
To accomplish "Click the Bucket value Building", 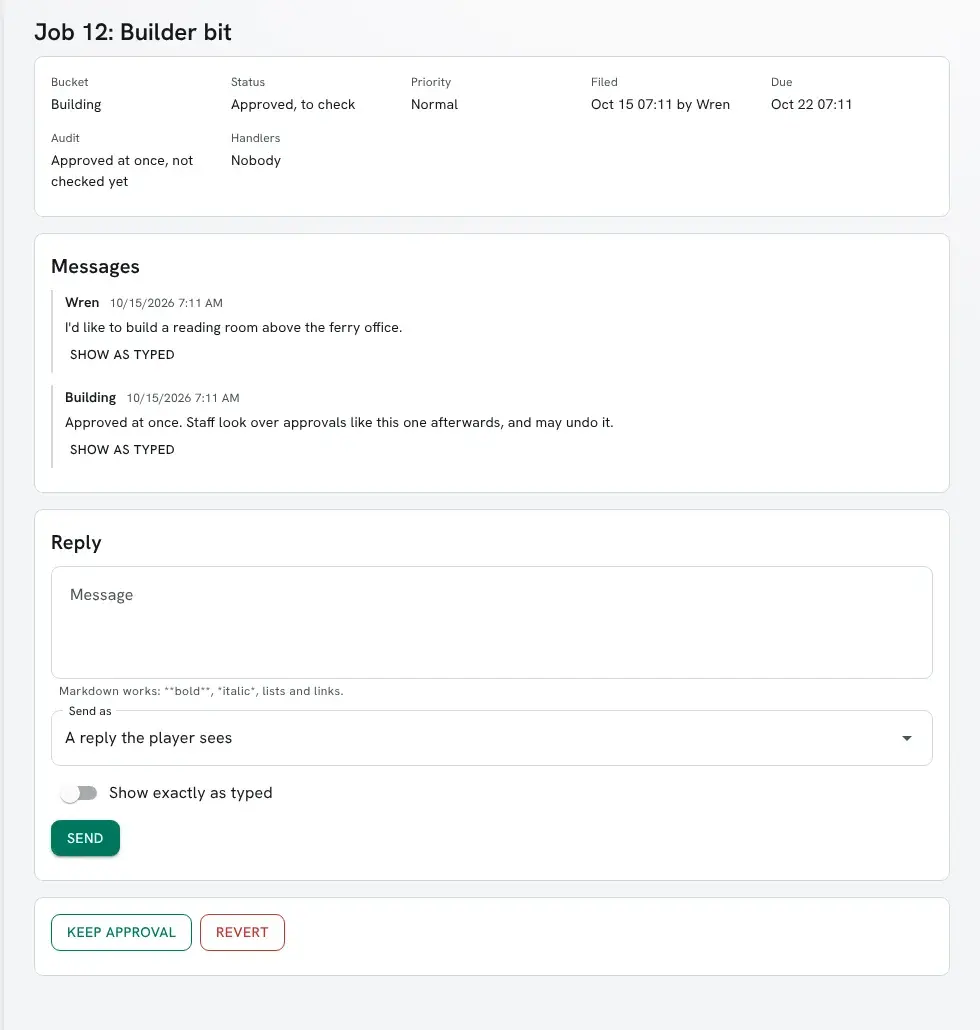I will pos(76,104).
